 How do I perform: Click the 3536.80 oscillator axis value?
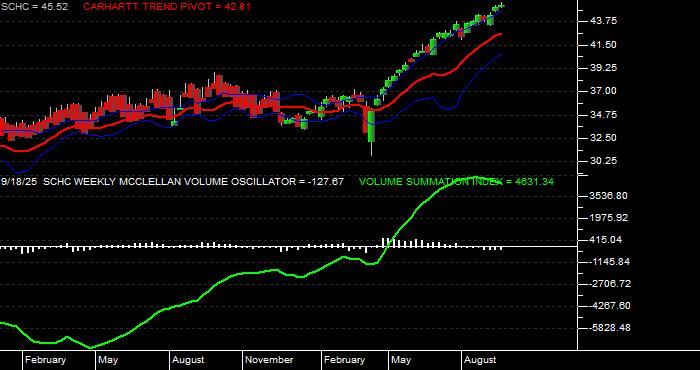tap(608, 196)
